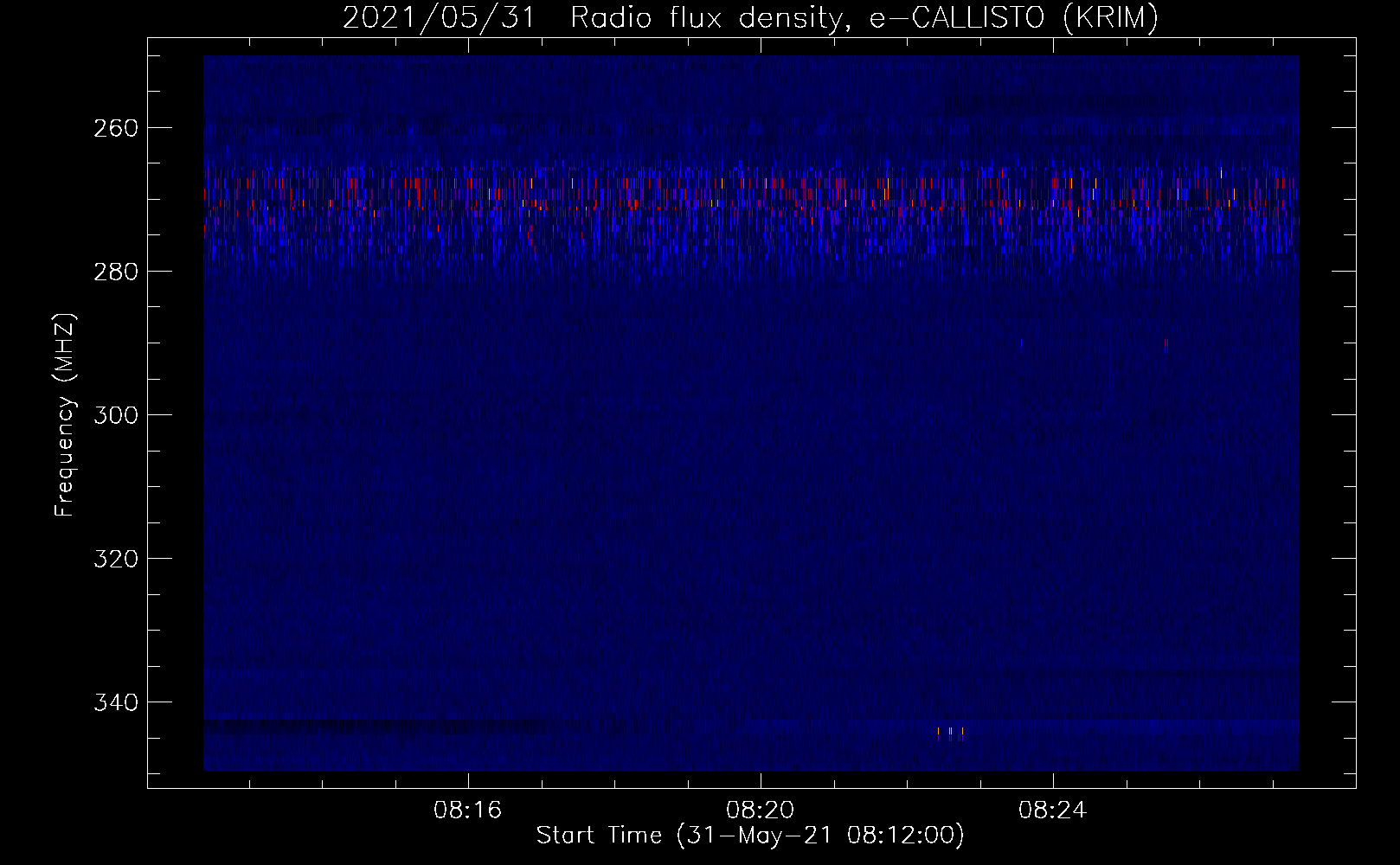Click the plot title e-CALLISTO (KRIM)
Image resolution: width=1400 pixels, height=865 pixels.
pos(1014,17)
